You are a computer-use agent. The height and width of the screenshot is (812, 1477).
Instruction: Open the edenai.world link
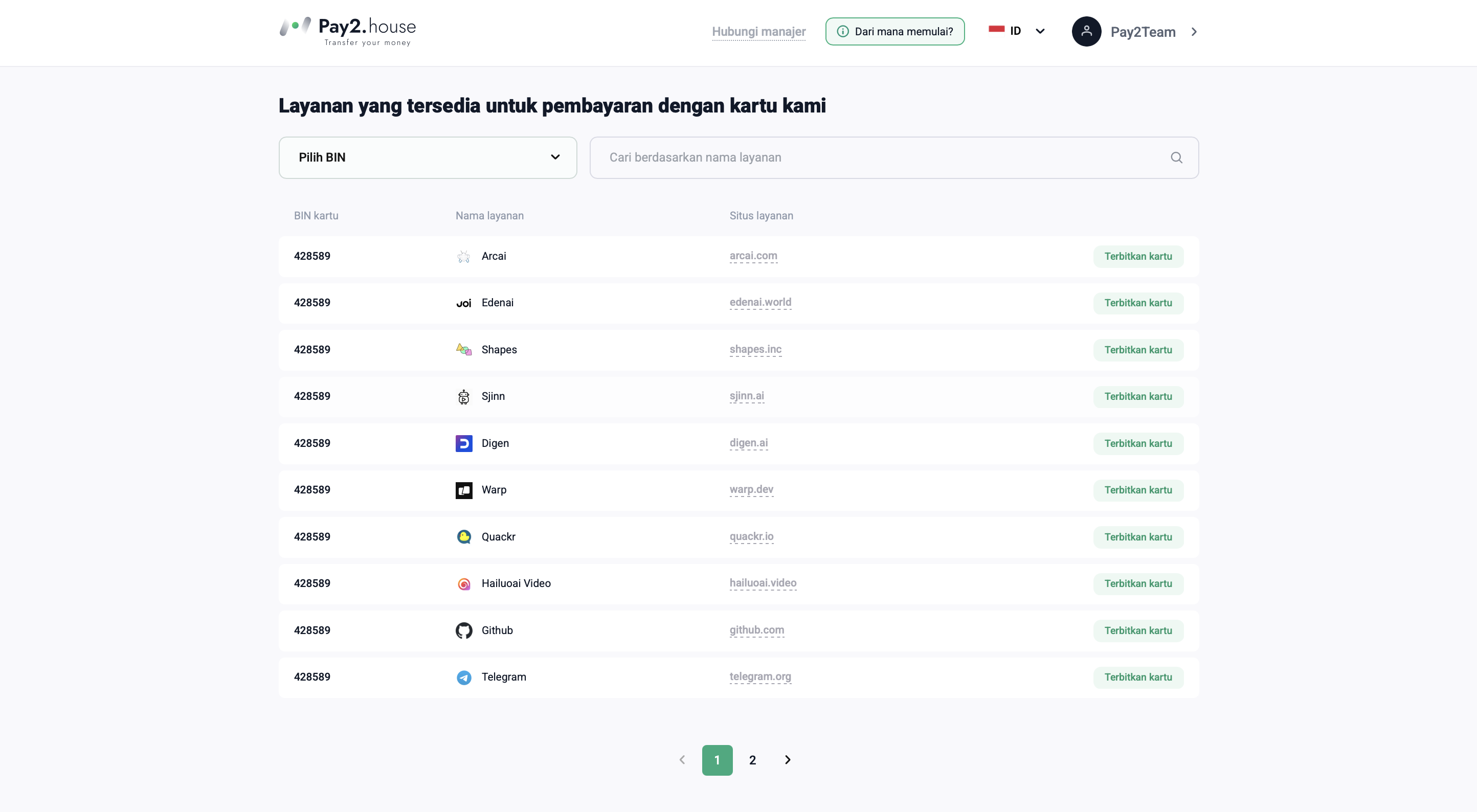pyautogui.click(x=760, y=302)
